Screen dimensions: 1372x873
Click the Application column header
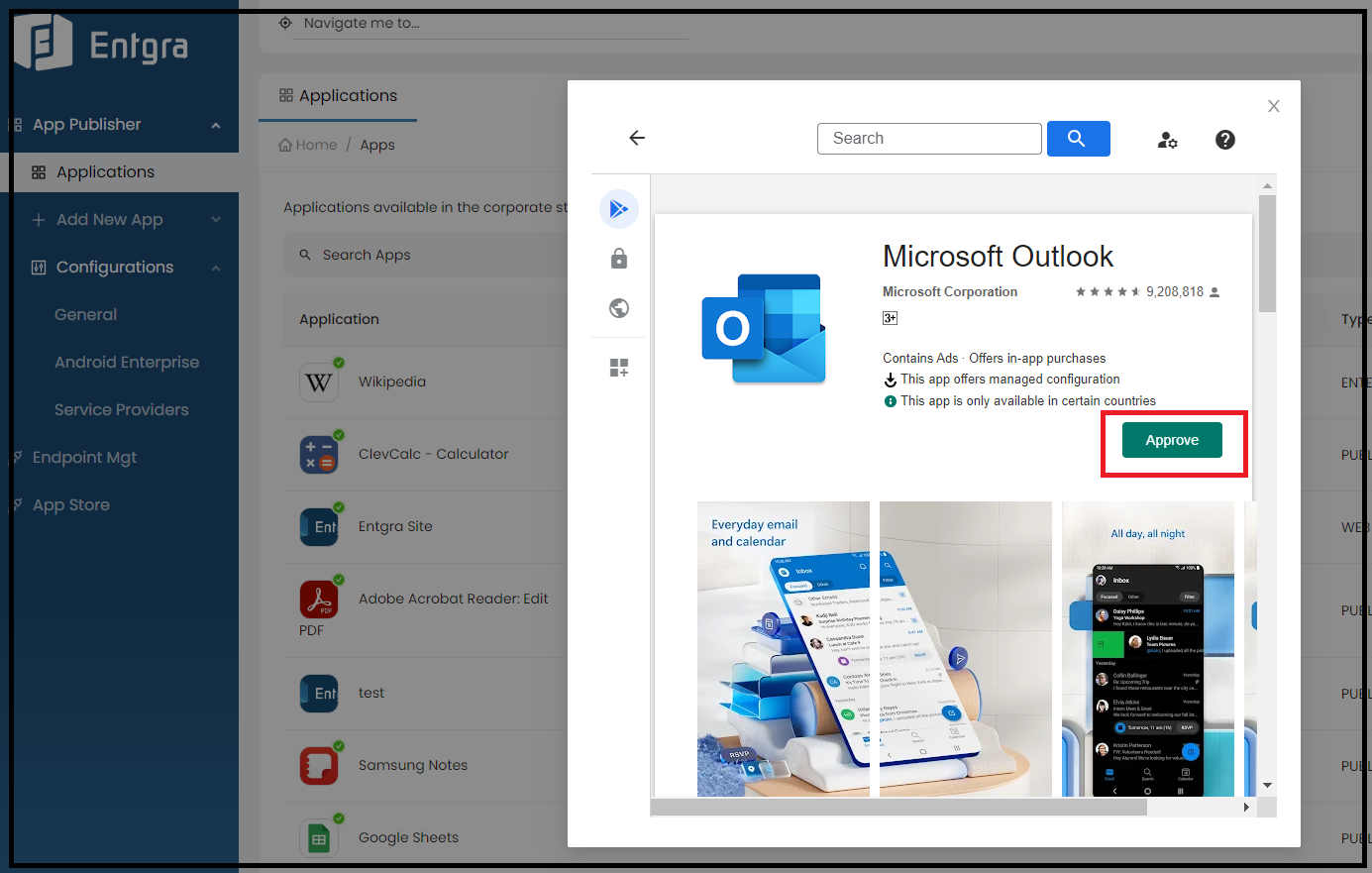339,319
